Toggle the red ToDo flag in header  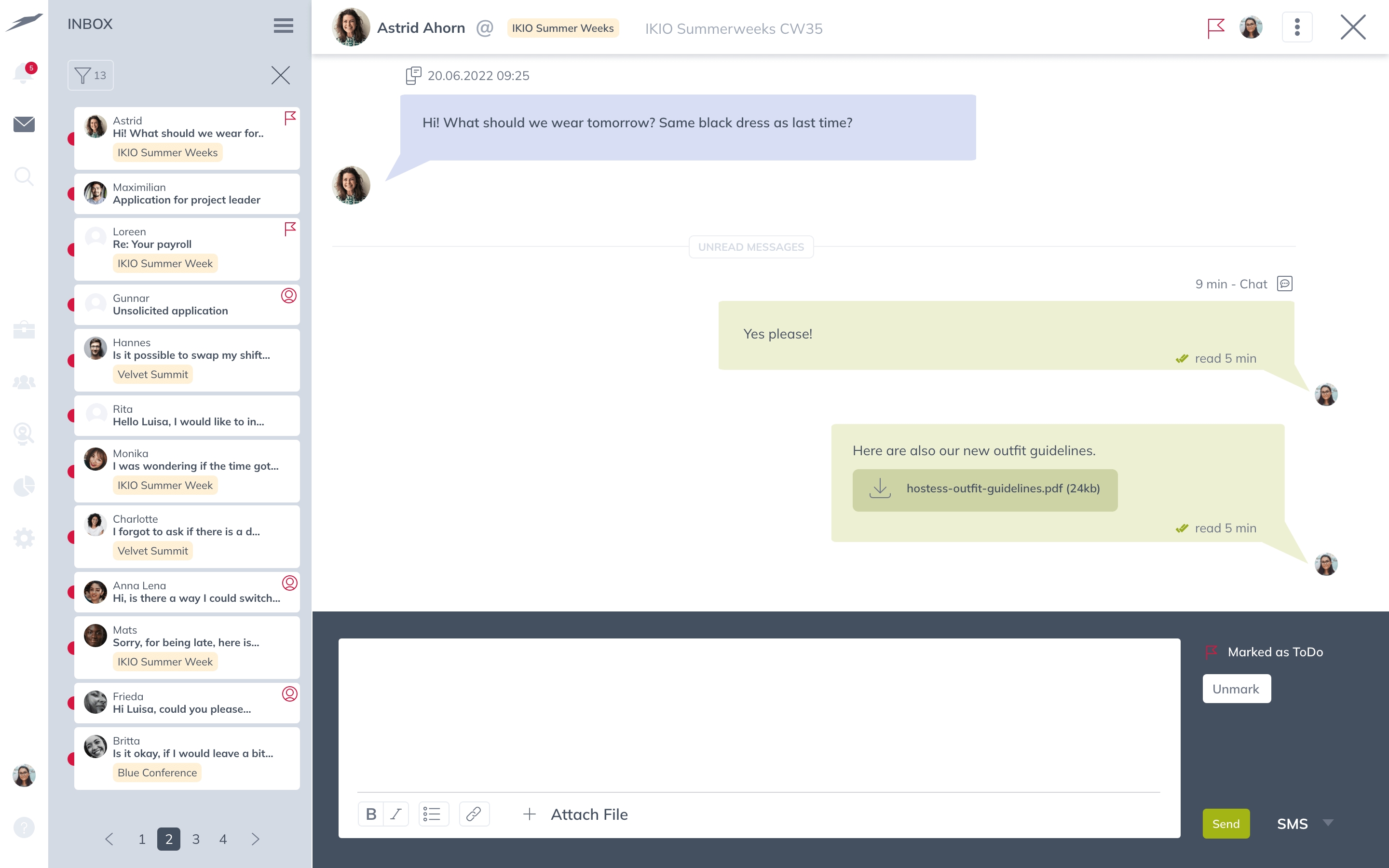(x=1215, y=27)
